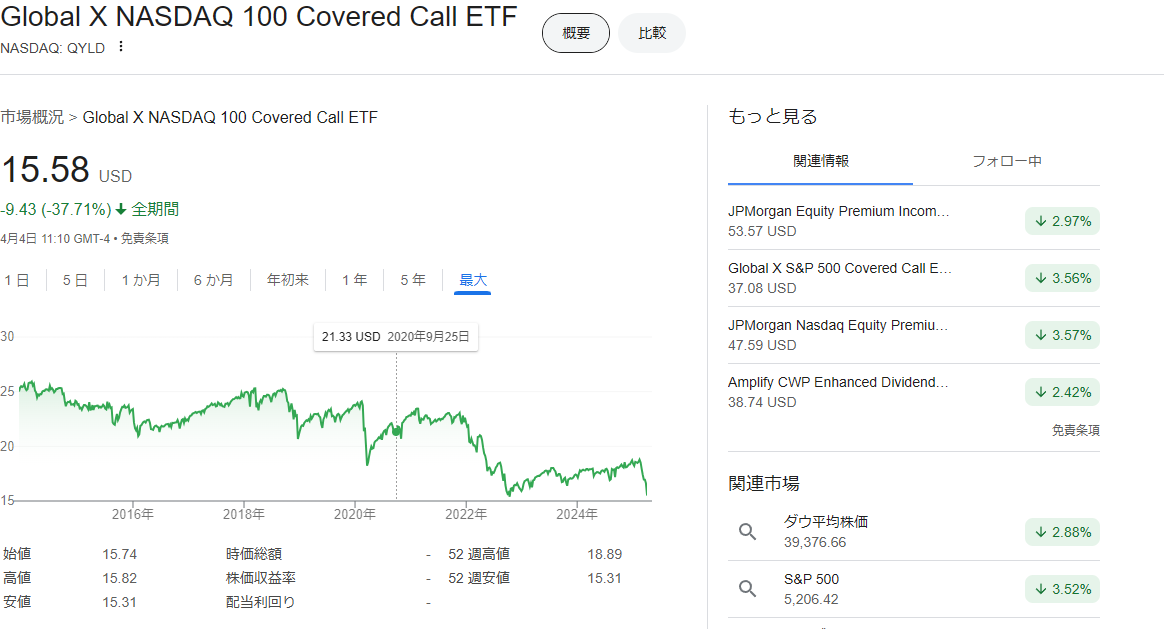Click the chart at the 2020年9月25日 marker line
This screenshot has height=629, width=1164.
tap(397, 431)
